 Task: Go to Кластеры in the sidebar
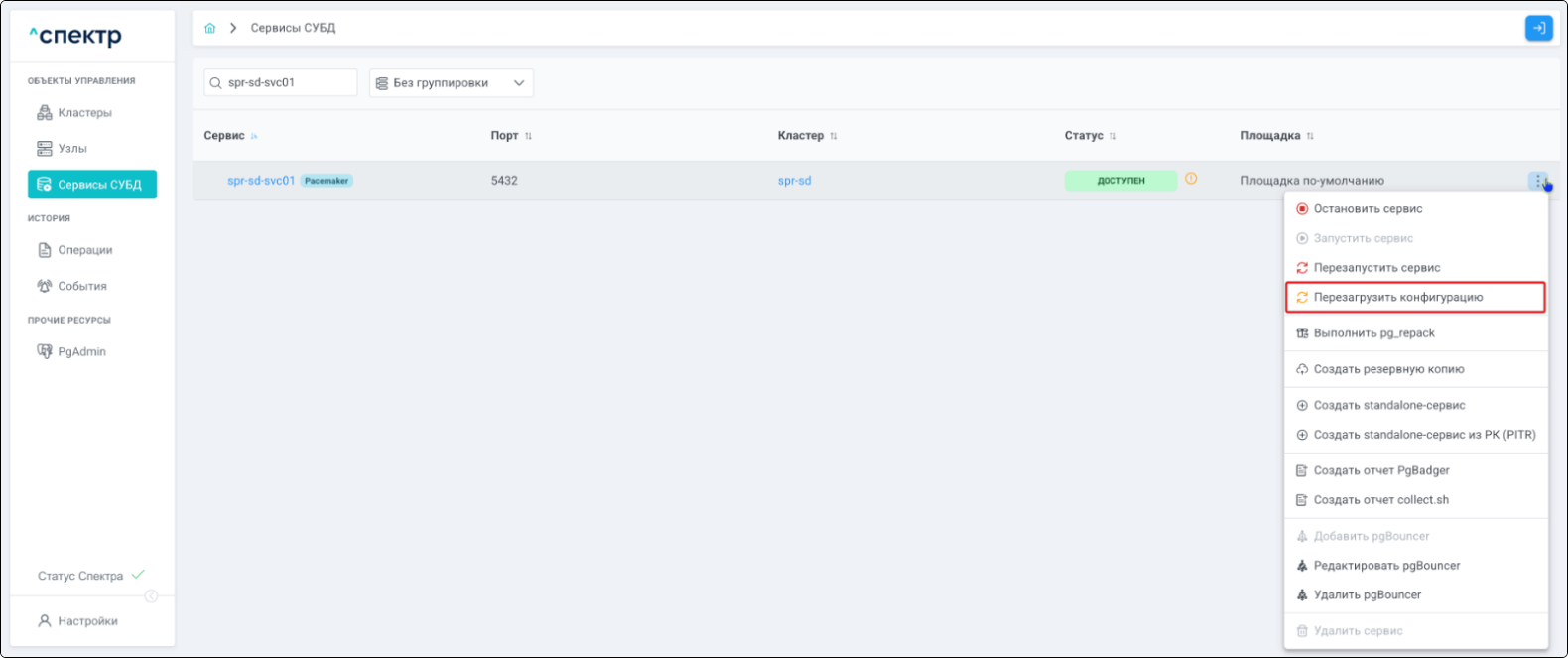click(x=84, y=113)
